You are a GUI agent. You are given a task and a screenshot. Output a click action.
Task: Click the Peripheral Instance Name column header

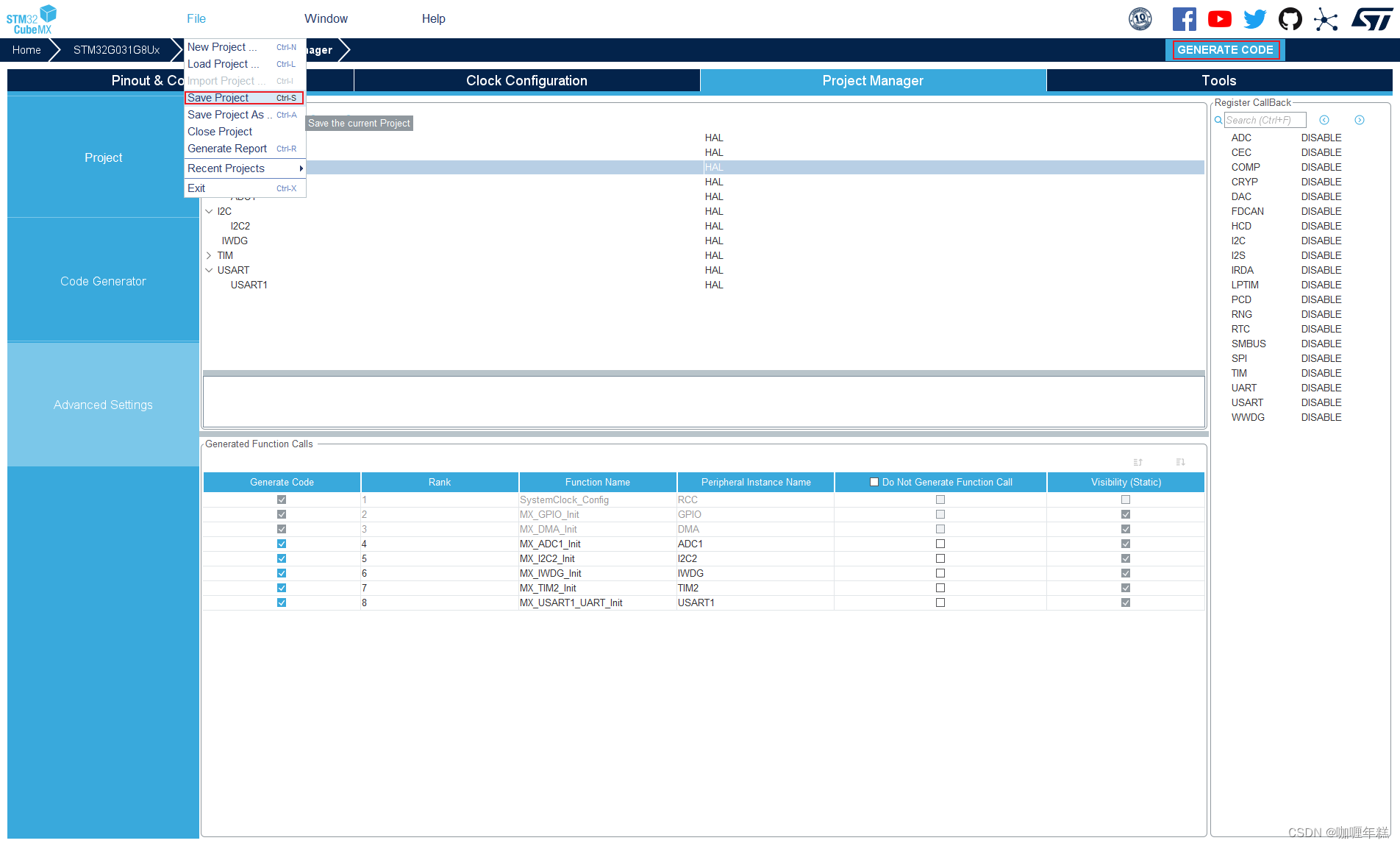756,483
